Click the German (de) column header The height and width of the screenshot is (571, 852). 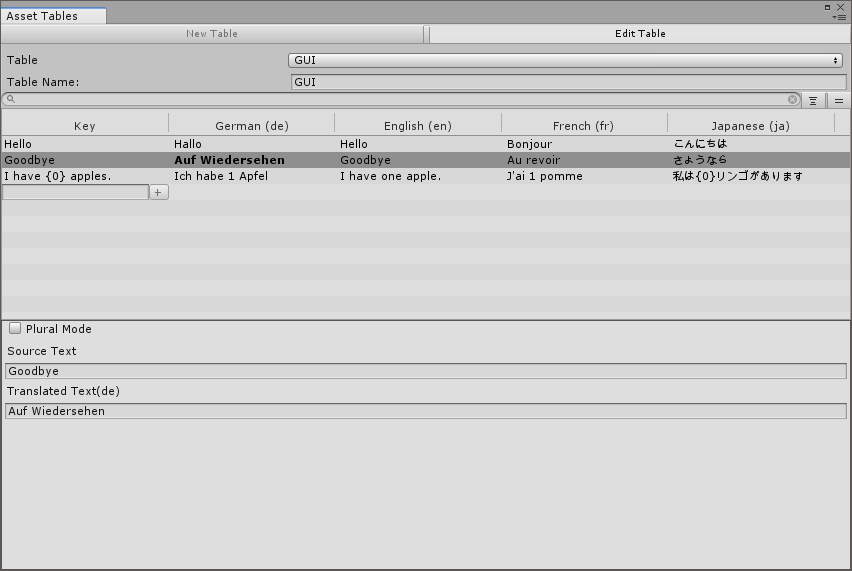point(252,126)
